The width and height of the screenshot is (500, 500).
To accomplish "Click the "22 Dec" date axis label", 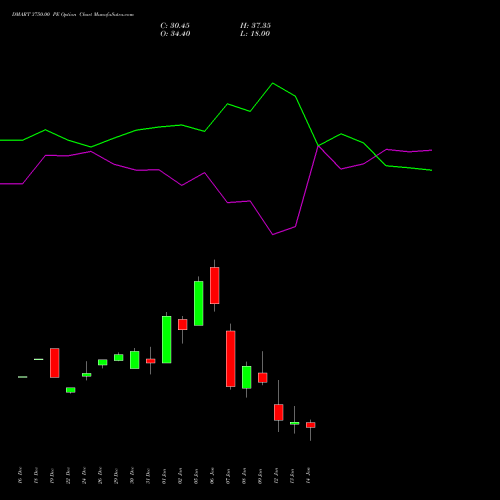I will click(68, 476).
